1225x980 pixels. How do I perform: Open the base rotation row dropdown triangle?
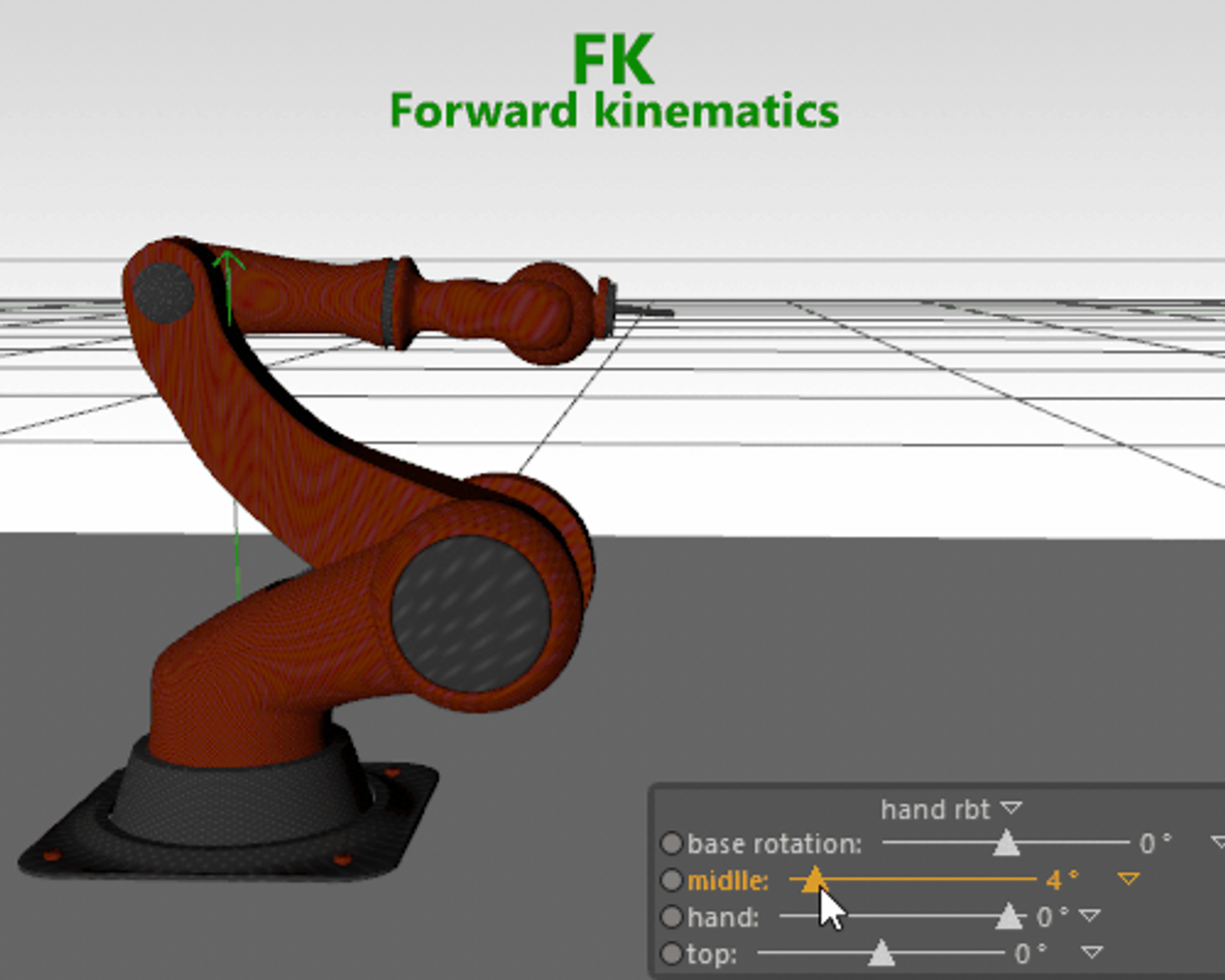click(1218, 843)
